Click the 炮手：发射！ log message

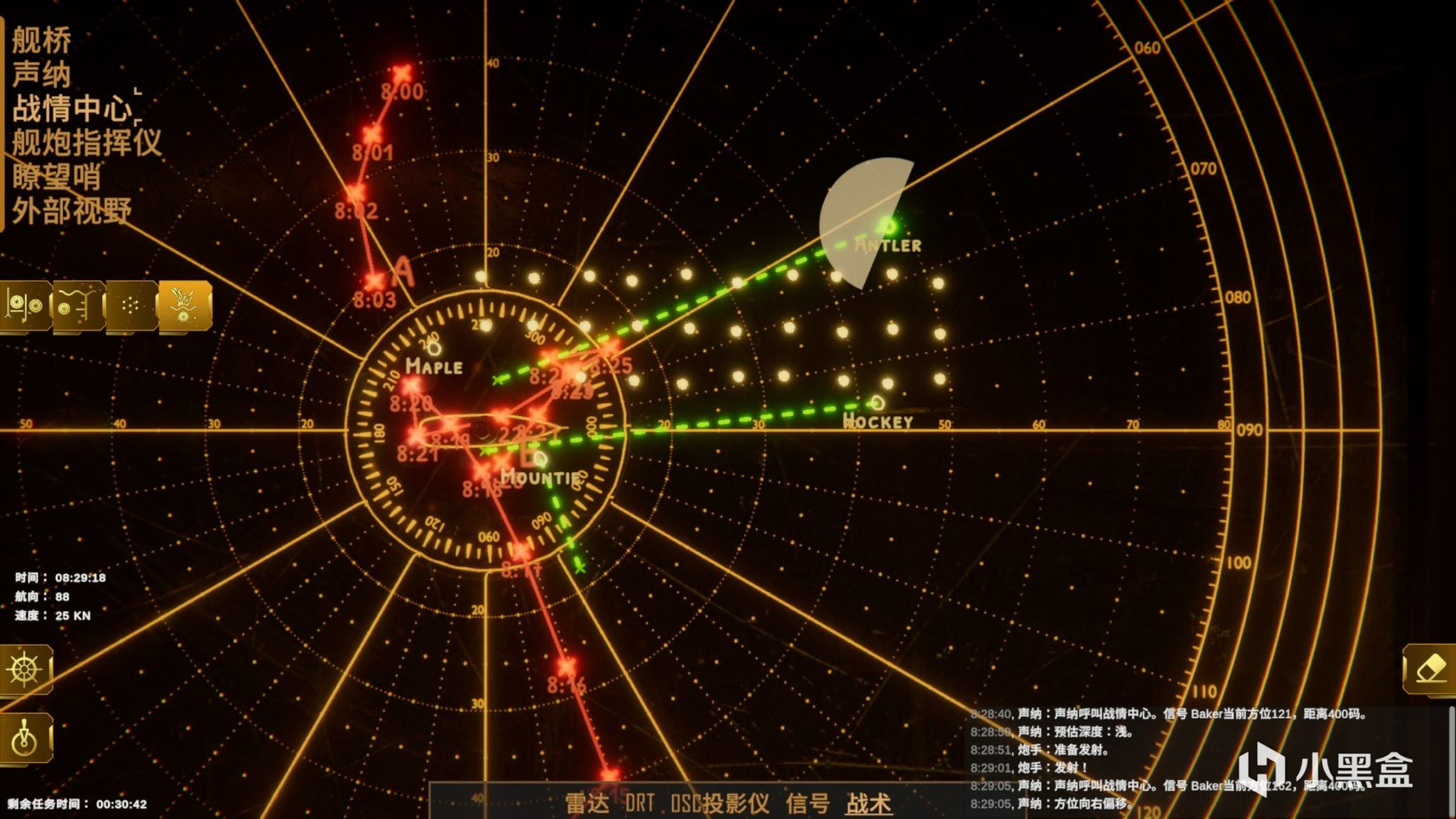(1029, 768)
